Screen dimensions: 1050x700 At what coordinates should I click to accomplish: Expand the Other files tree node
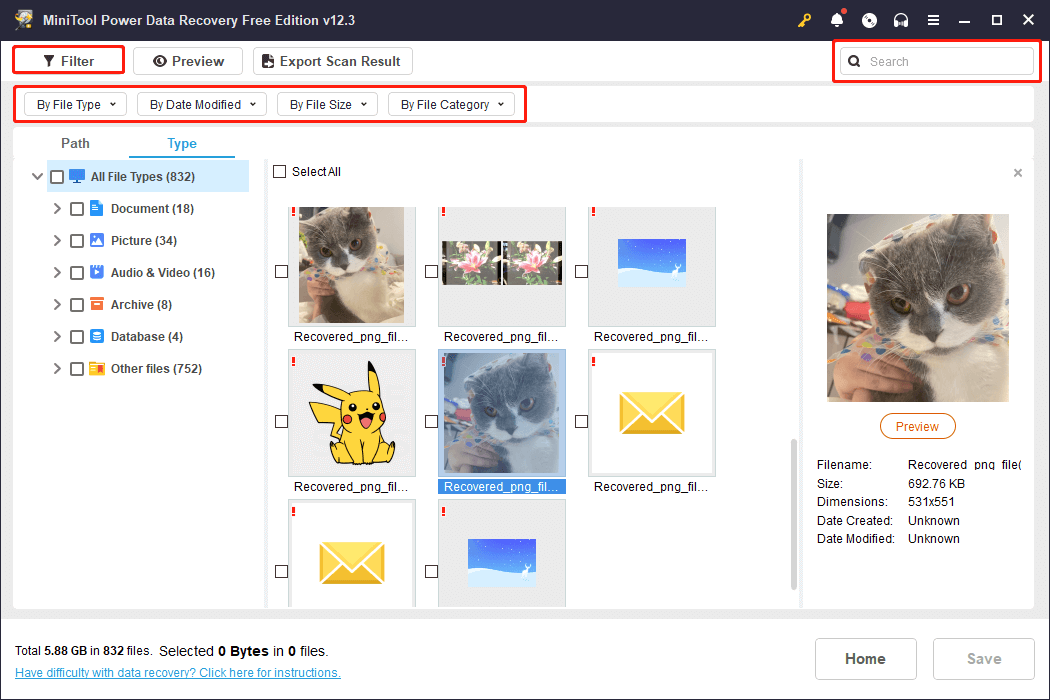tap(57, 368)
